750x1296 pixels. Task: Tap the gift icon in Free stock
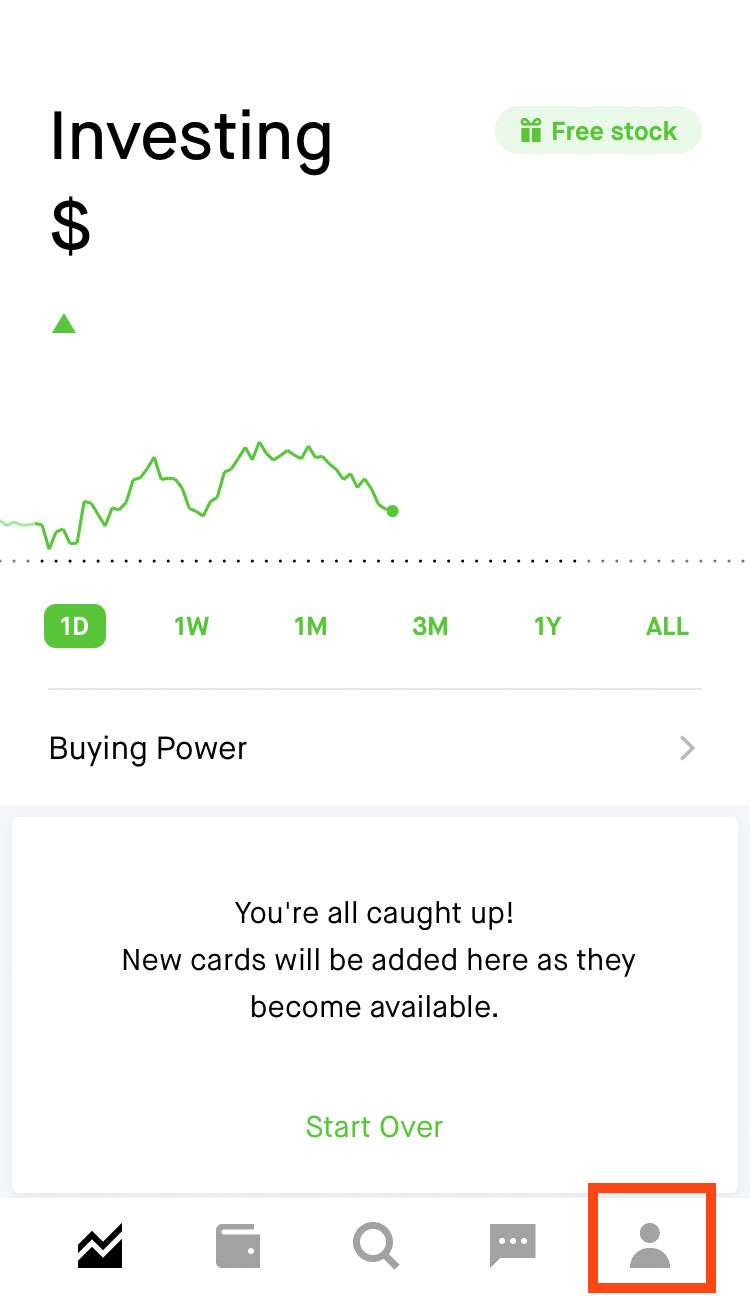click(x=530, y=131)
